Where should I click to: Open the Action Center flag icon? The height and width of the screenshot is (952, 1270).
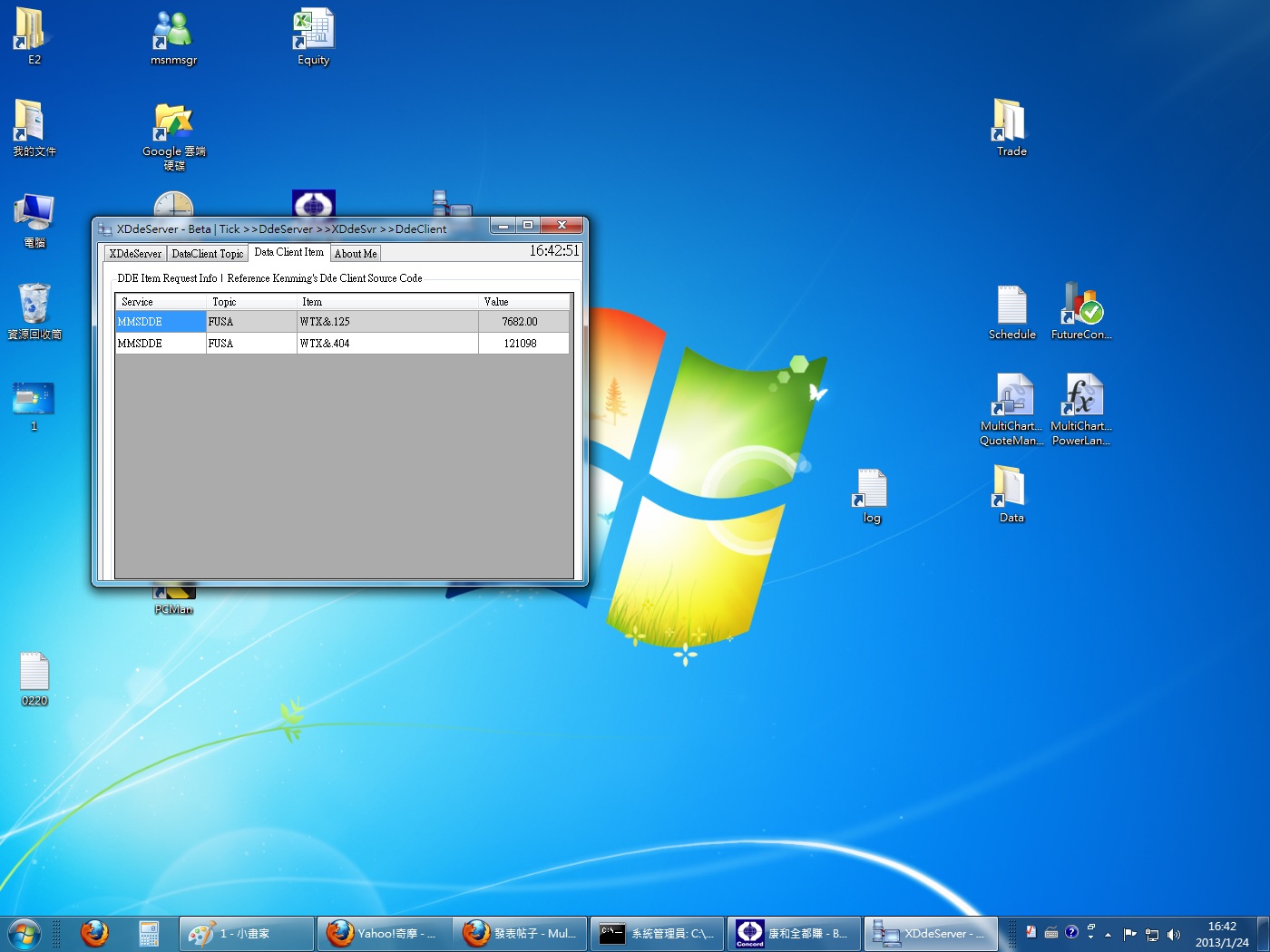click(1129, 934)
